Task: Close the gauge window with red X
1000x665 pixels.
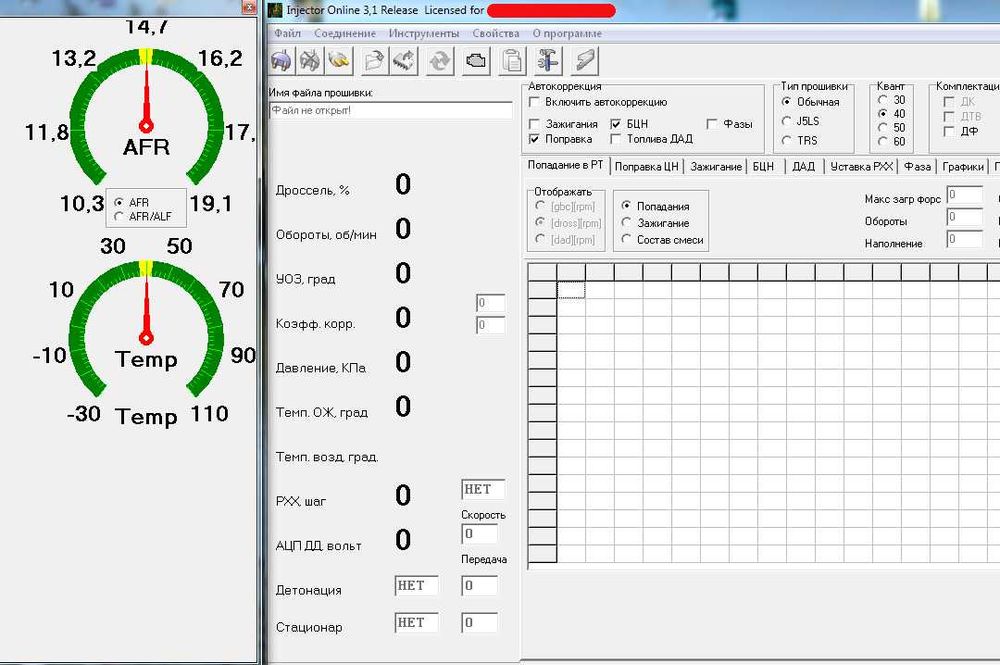Action: click(249, 7)
